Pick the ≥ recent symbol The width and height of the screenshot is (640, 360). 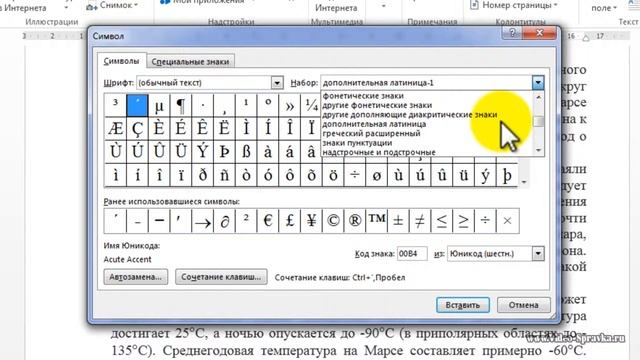463,221
